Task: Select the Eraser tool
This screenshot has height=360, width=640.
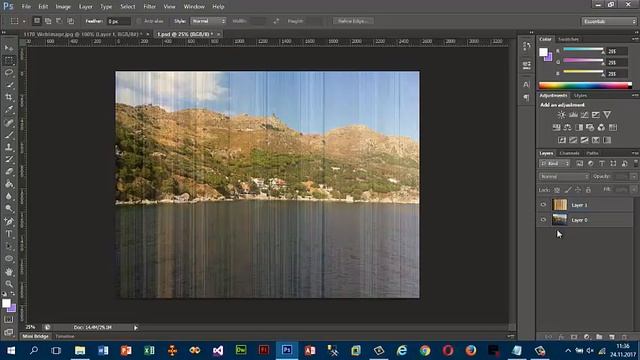Action: [x=9, y=172]
